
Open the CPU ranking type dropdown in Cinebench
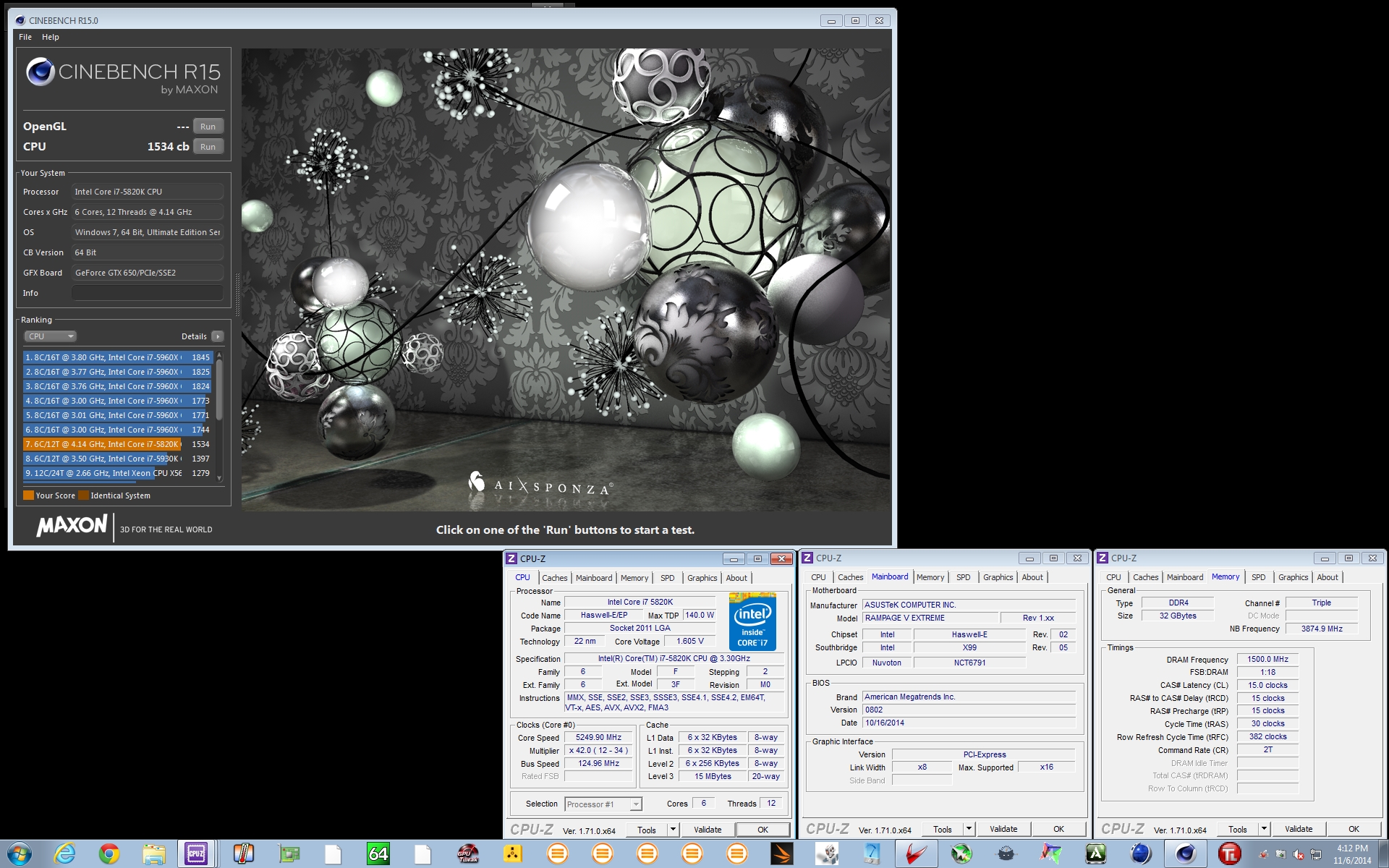coord(50,336)
